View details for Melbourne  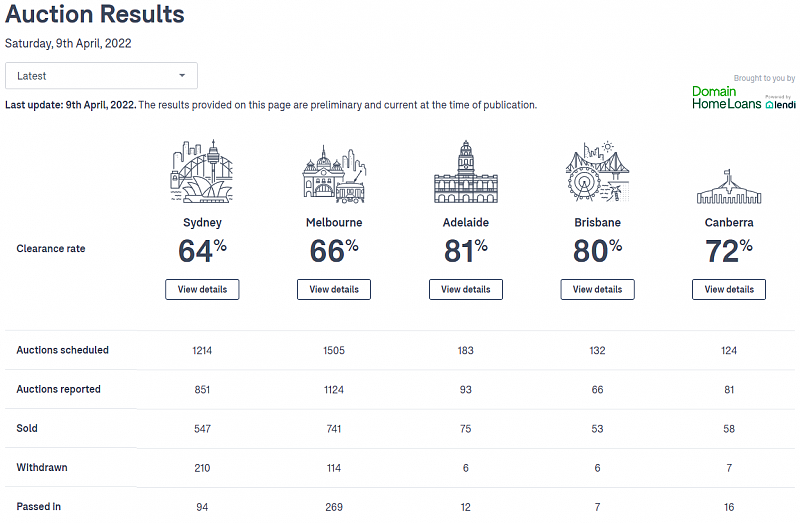pos(334,289)
